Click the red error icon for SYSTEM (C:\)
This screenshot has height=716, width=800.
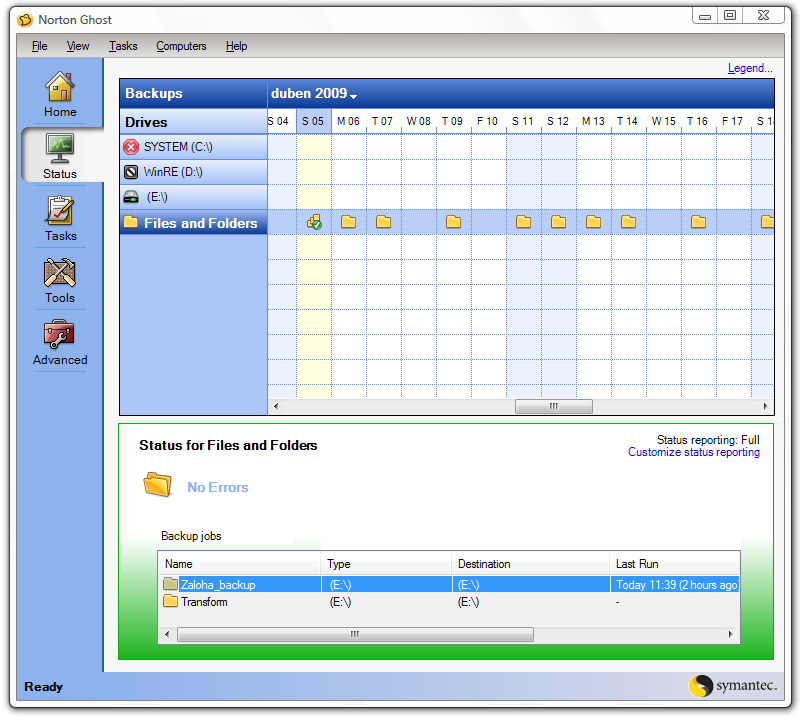131,147
